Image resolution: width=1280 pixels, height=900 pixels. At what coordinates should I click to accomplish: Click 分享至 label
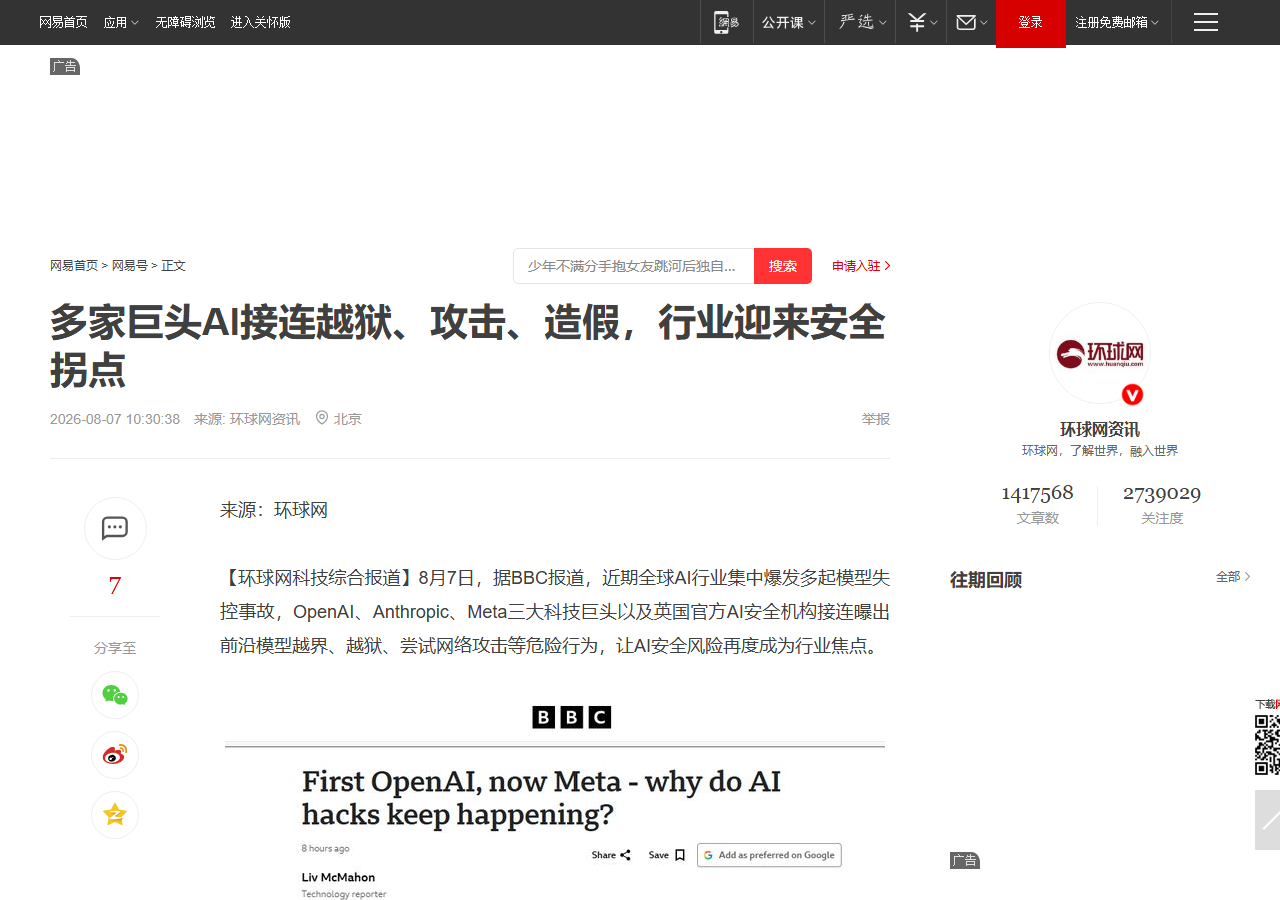click(115, 648)
